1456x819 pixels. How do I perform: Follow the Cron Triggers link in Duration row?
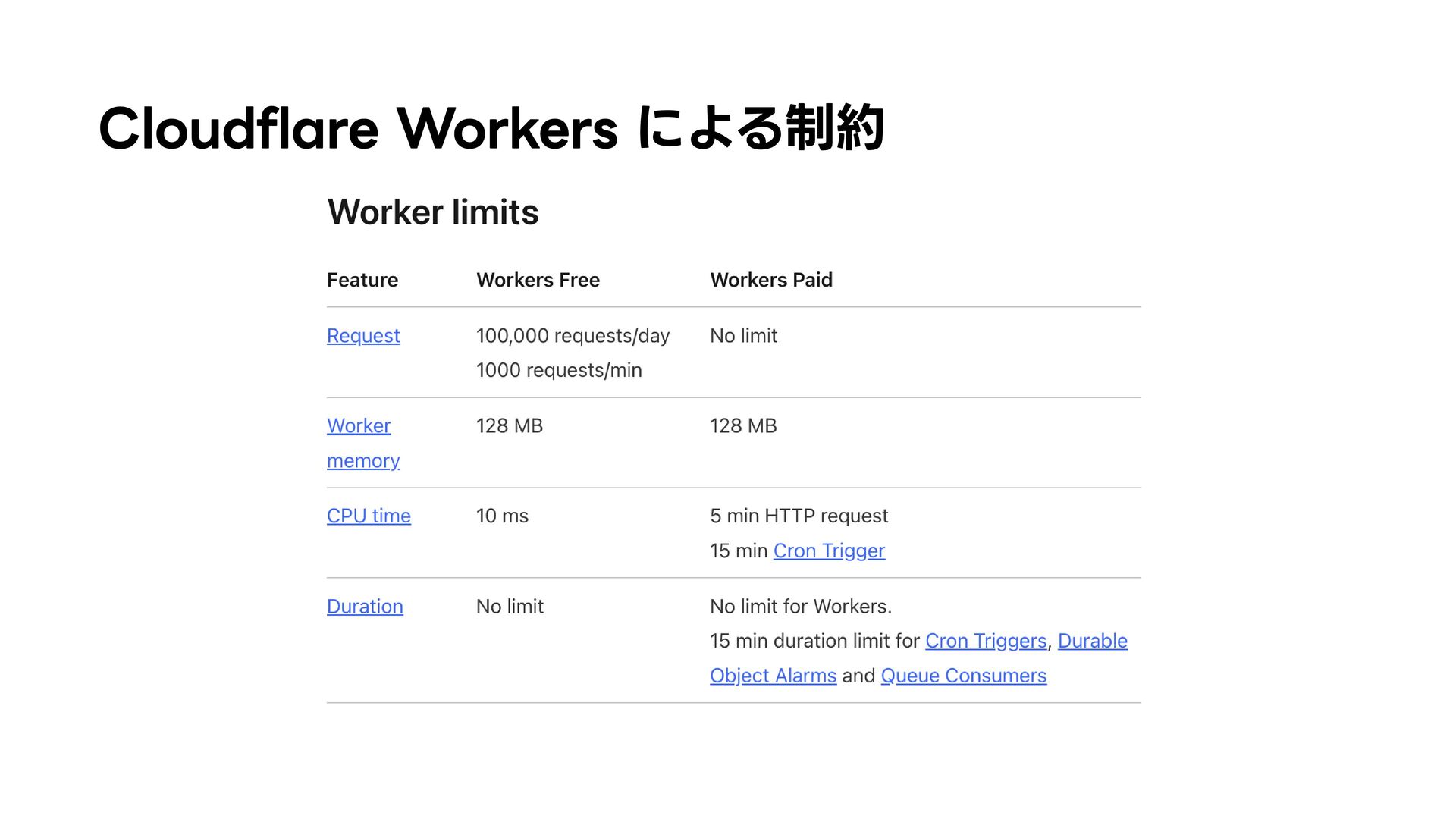(986, 641)
